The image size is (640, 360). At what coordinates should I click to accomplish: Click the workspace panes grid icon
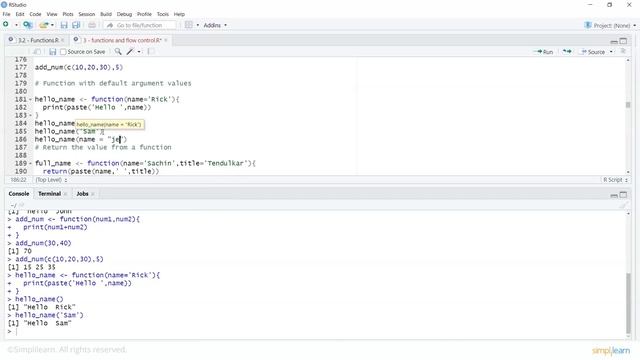189,25
